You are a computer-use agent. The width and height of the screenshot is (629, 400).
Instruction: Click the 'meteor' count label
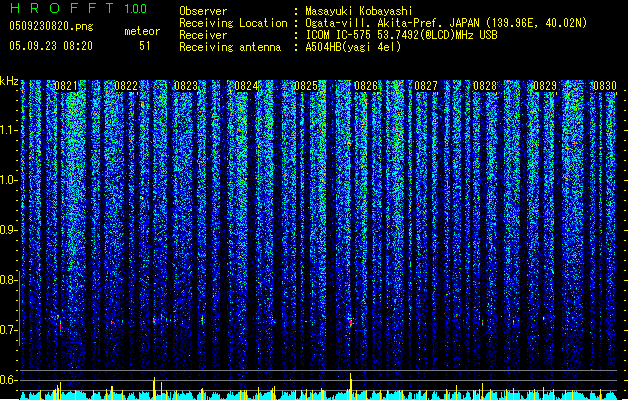tap(142, 31)
